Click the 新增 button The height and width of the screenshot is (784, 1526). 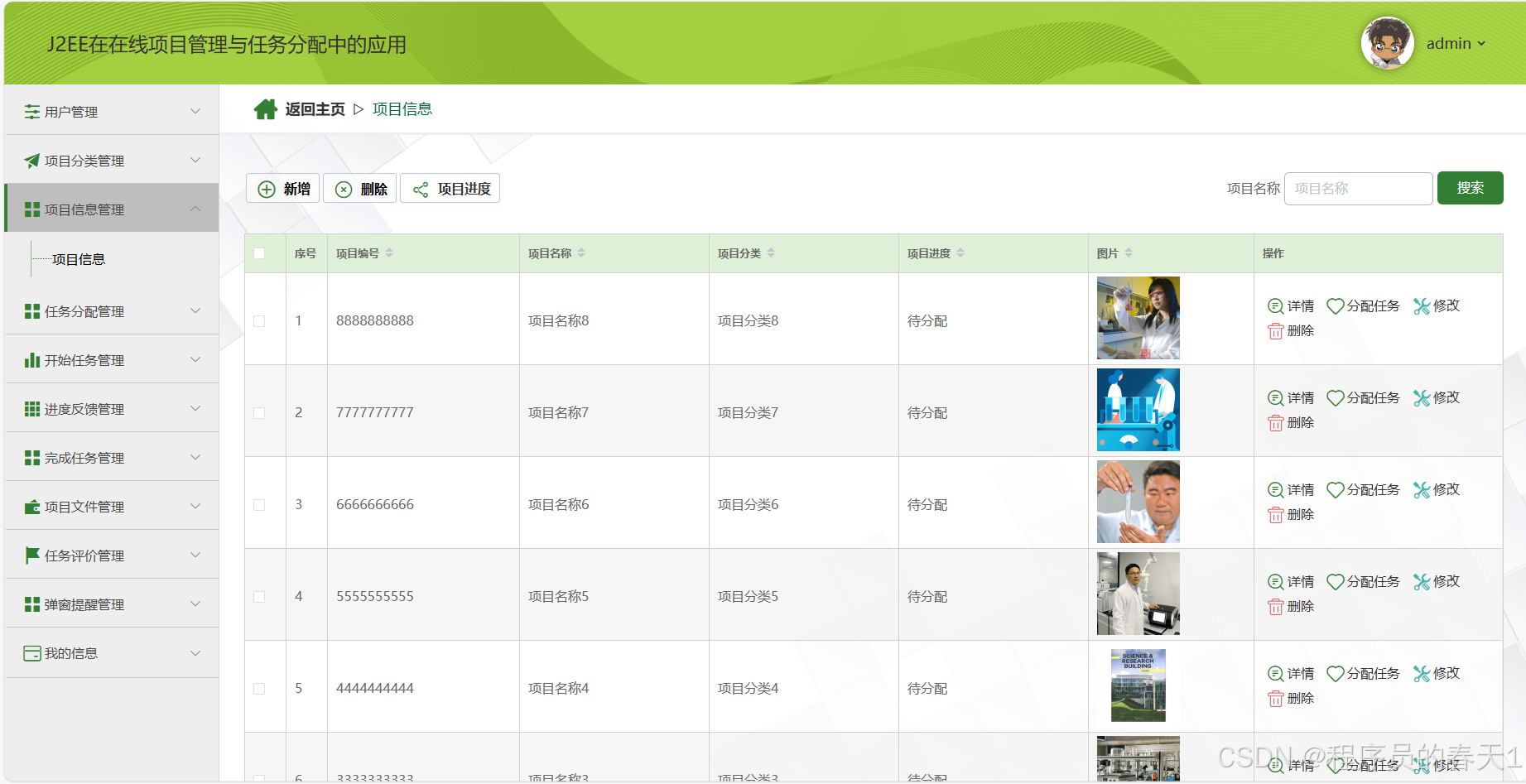[283, 189]
